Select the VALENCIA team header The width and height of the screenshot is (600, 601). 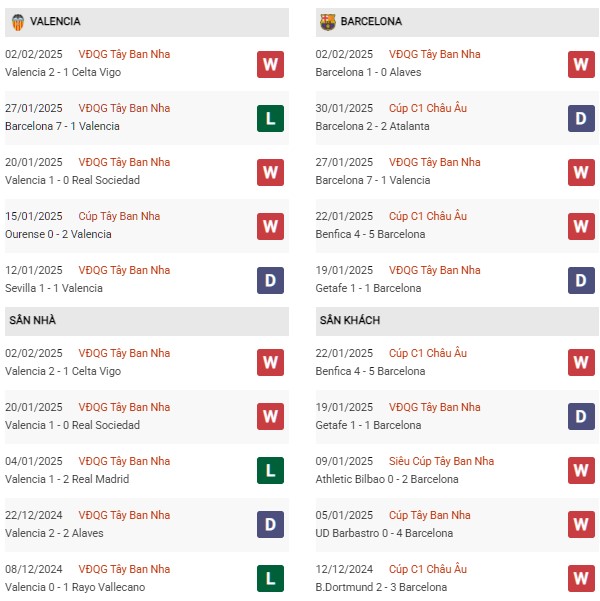(147, 22)
